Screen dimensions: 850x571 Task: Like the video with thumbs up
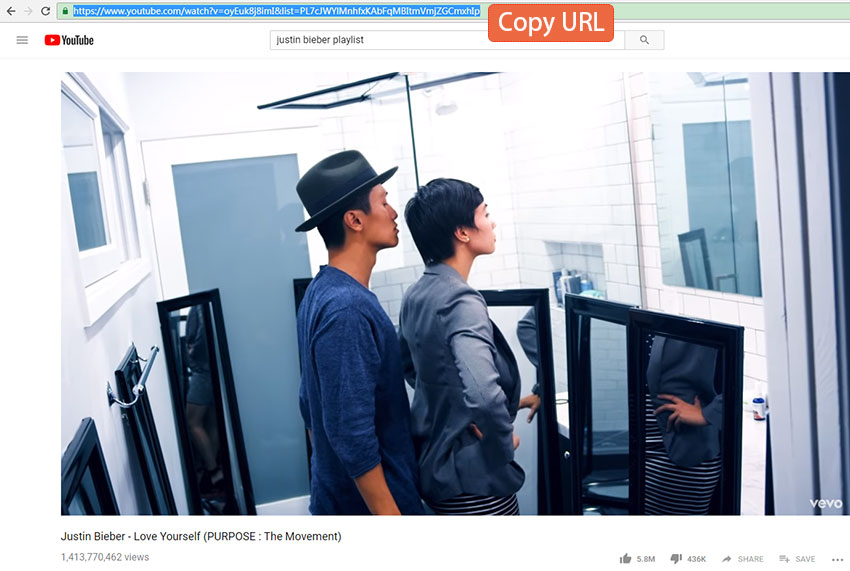(625, 559)
